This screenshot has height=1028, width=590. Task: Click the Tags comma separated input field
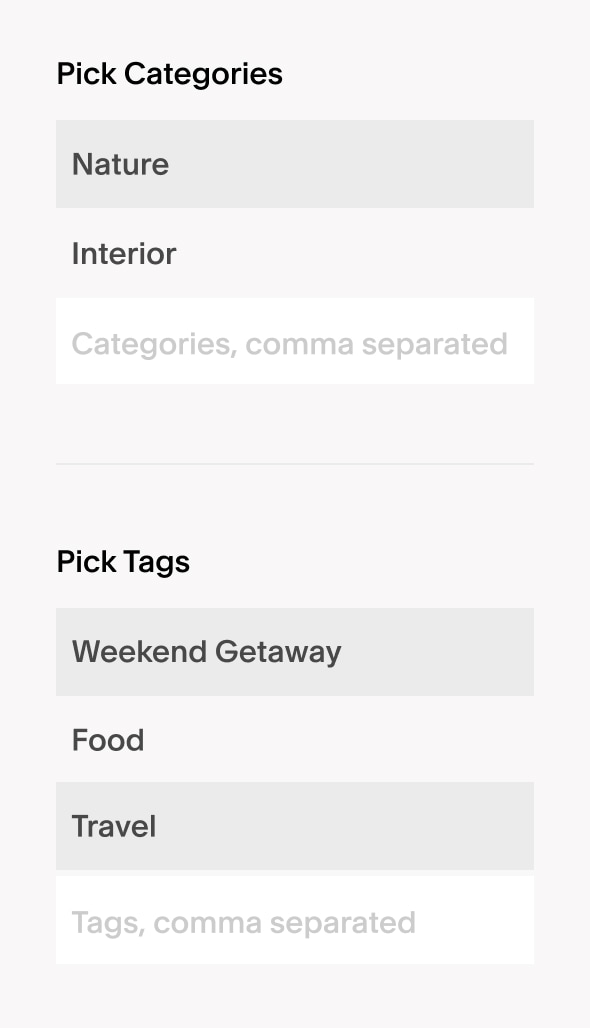pos(295,920)
